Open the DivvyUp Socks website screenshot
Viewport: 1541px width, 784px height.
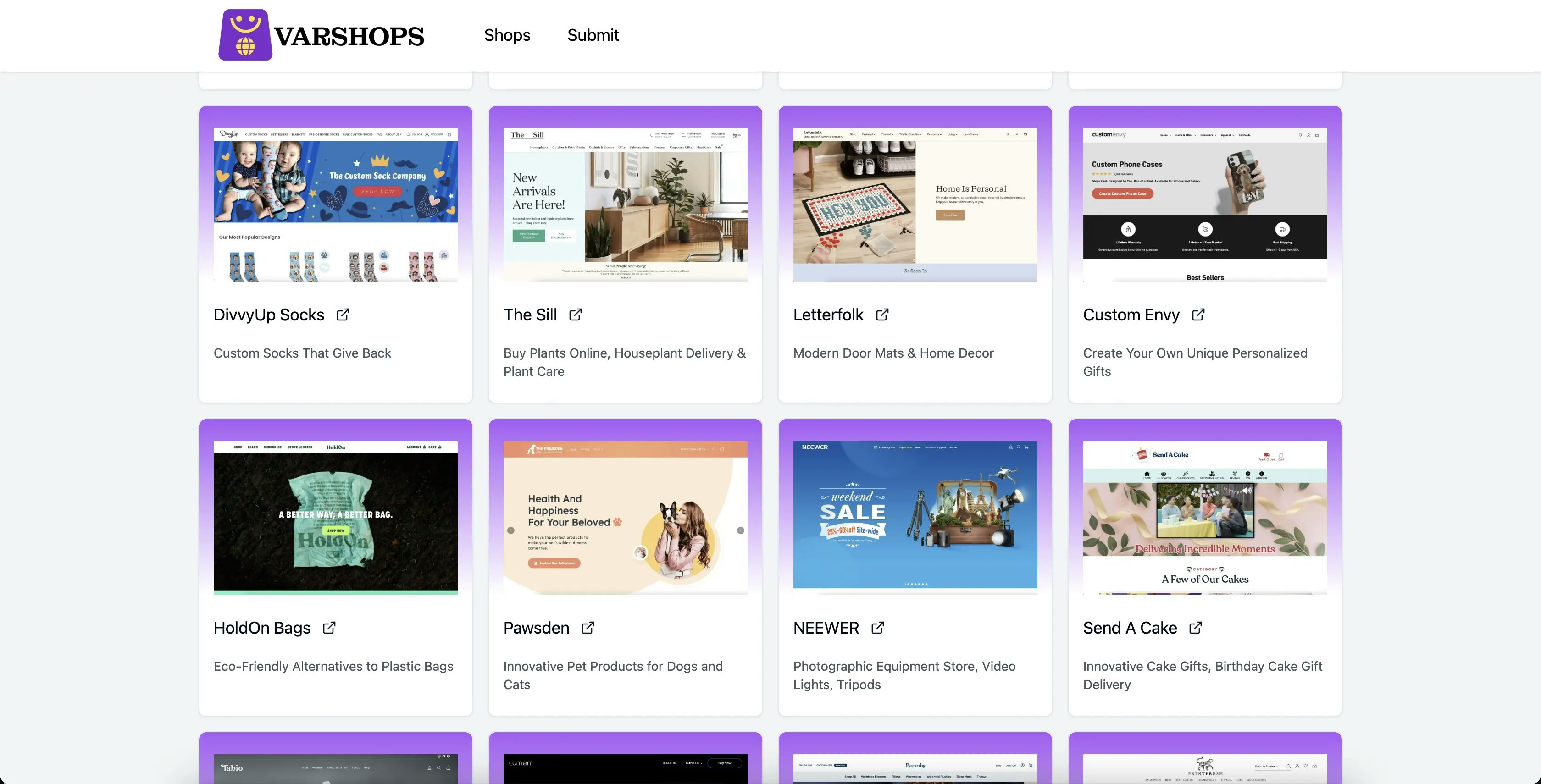click(x=336, y=204)
